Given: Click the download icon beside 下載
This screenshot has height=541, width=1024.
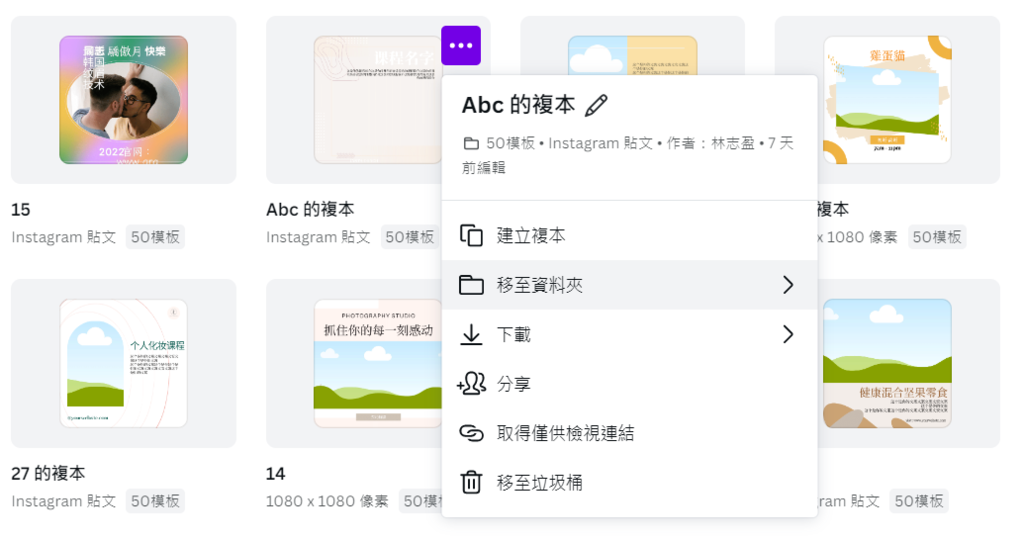Looking at the screenshot, I should (471, 334).
